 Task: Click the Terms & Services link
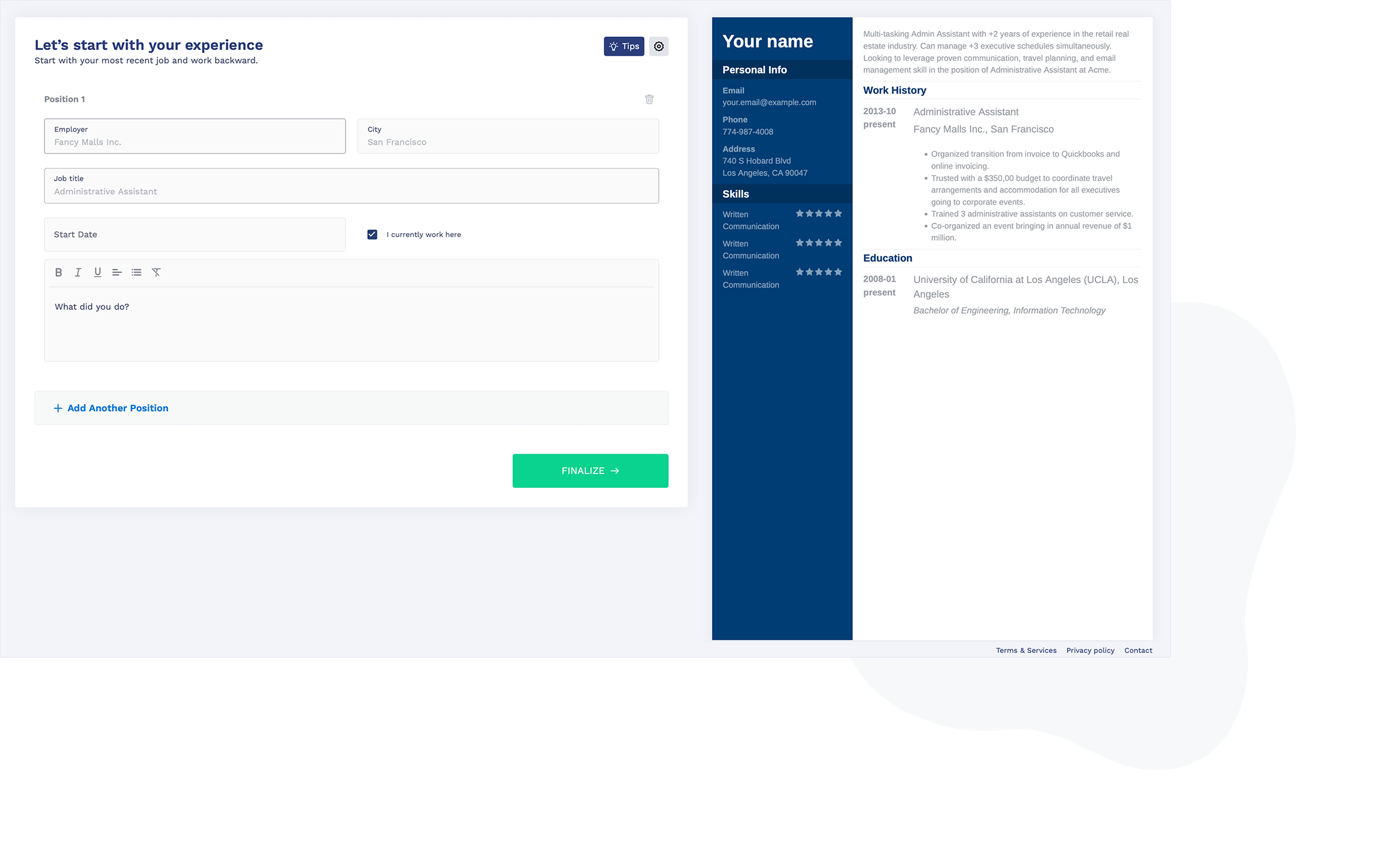point(1025,650)
